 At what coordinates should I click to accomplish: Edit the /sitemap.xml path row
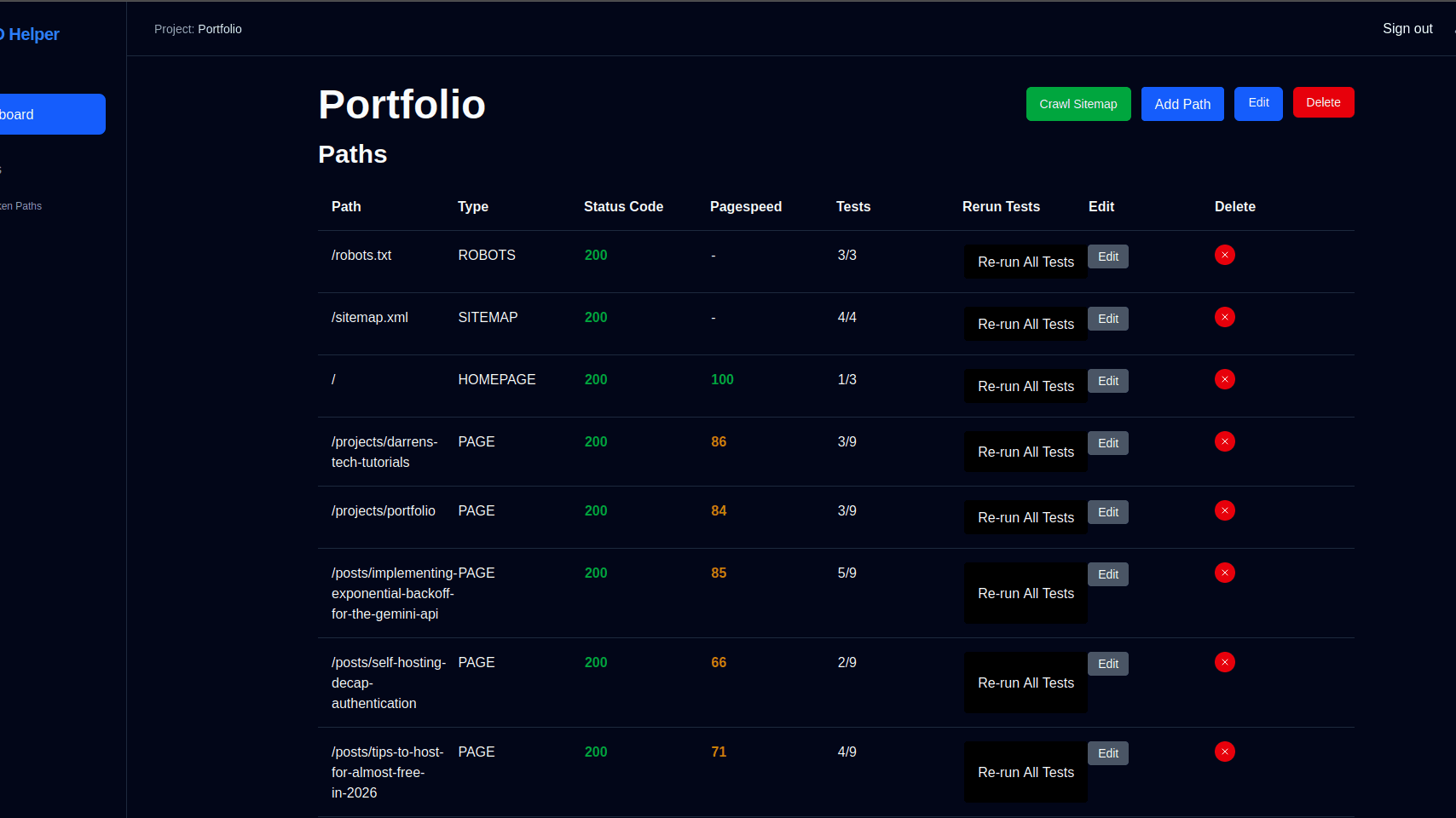point(1107,319)
